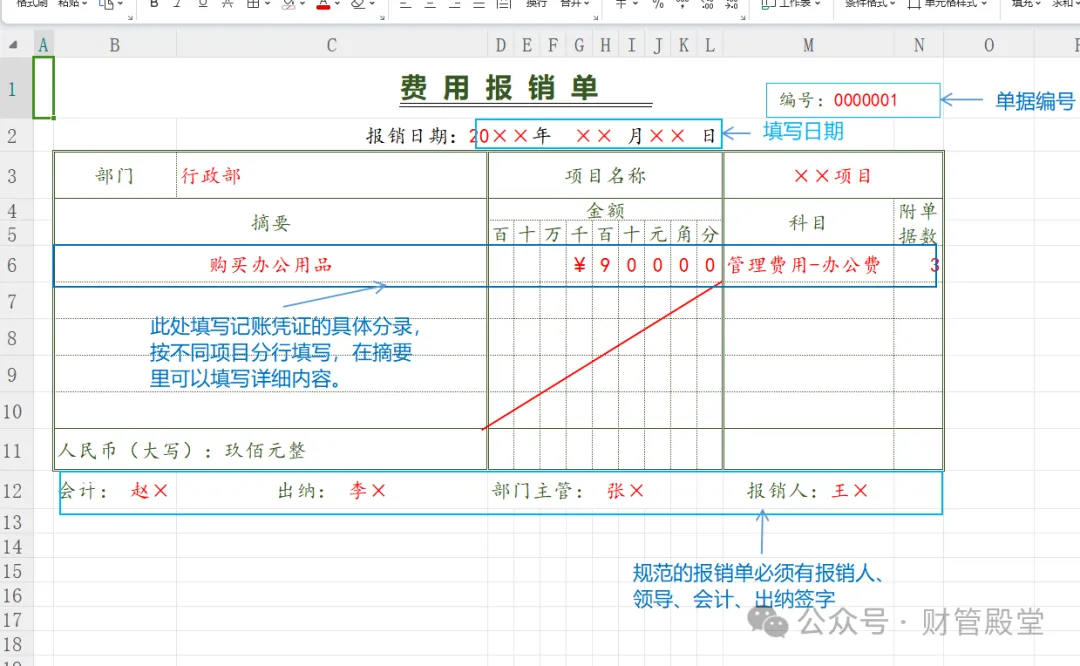Click the title 费用报销单
Image resolution: width=1080 pixels, height=666 pixels.
click(x=499, y=88)
